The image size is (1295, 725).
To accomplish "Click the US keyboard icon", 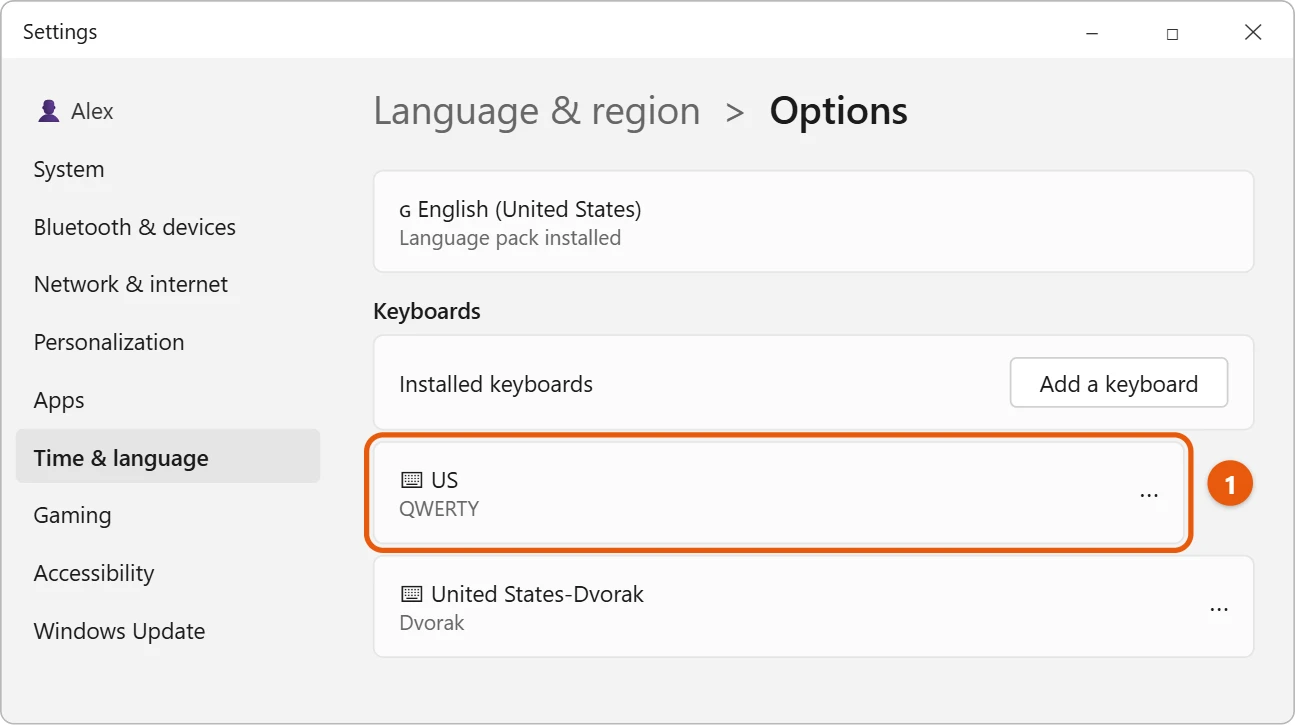I will (x=411, y=481).
